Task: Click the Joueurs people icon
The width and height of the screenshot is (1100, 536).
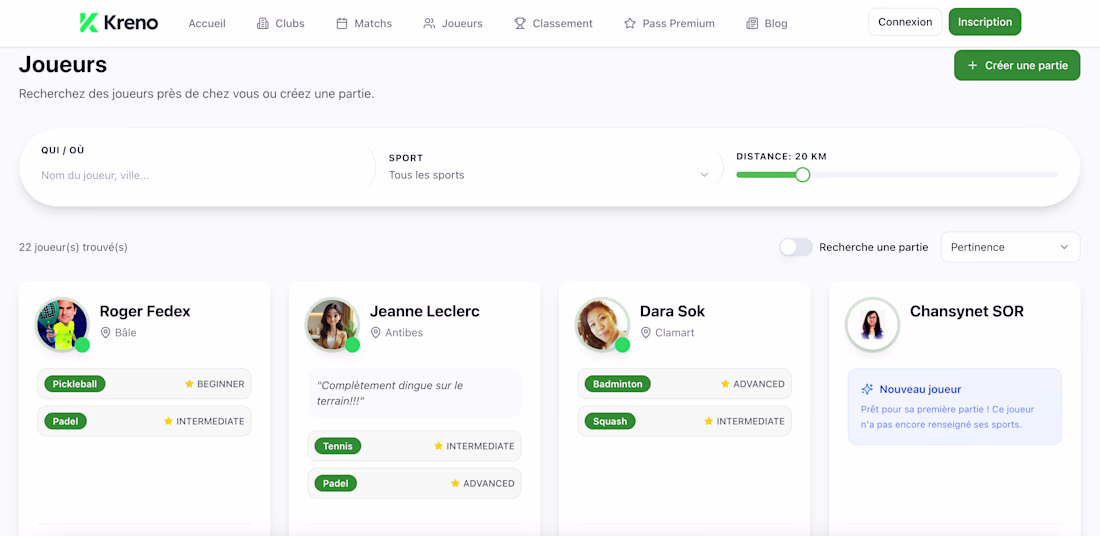Action: 429,23
